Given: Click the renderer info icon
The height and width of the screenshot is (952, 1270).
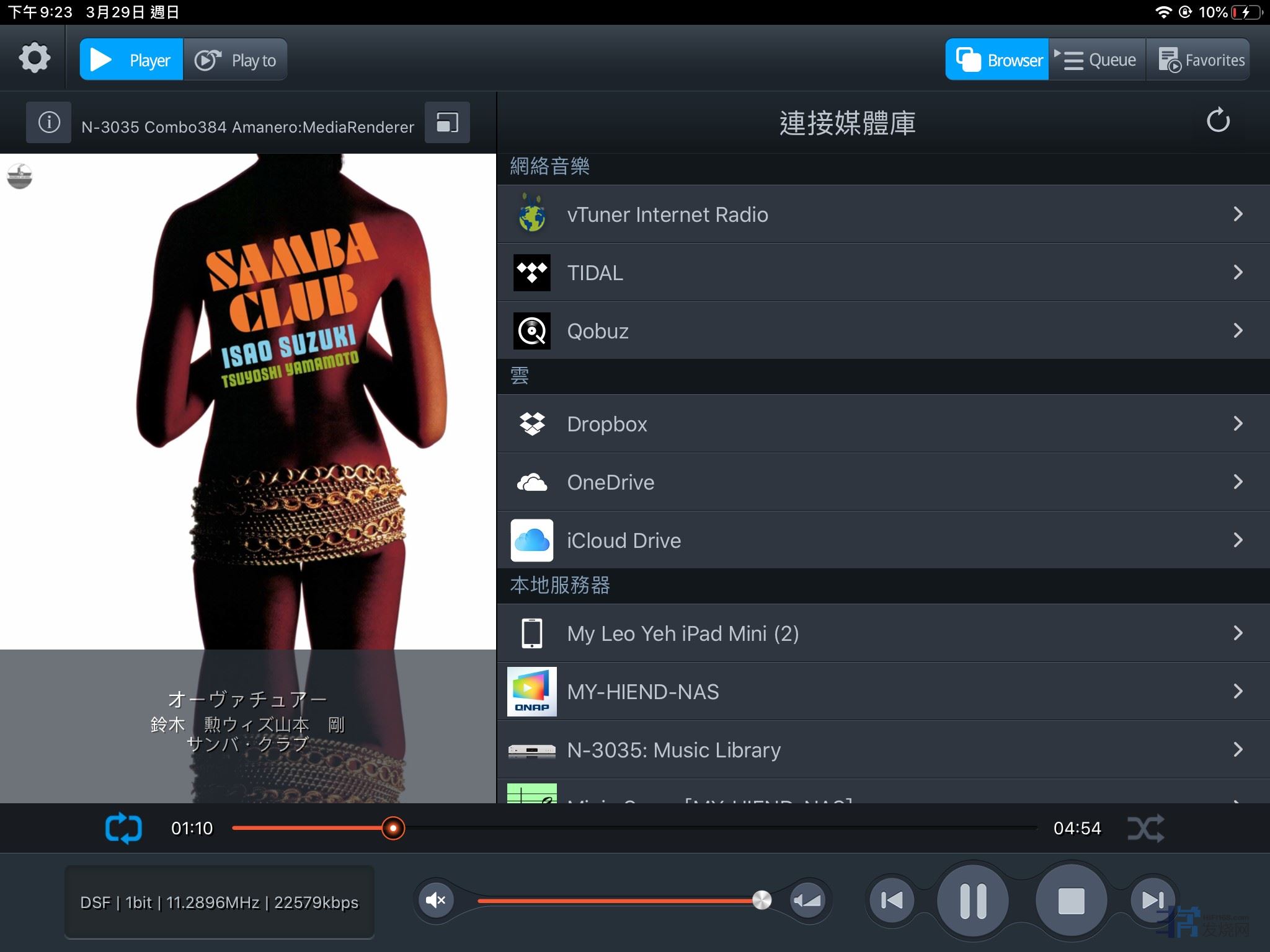Looking at the screenshot, I should coord(49,123).
